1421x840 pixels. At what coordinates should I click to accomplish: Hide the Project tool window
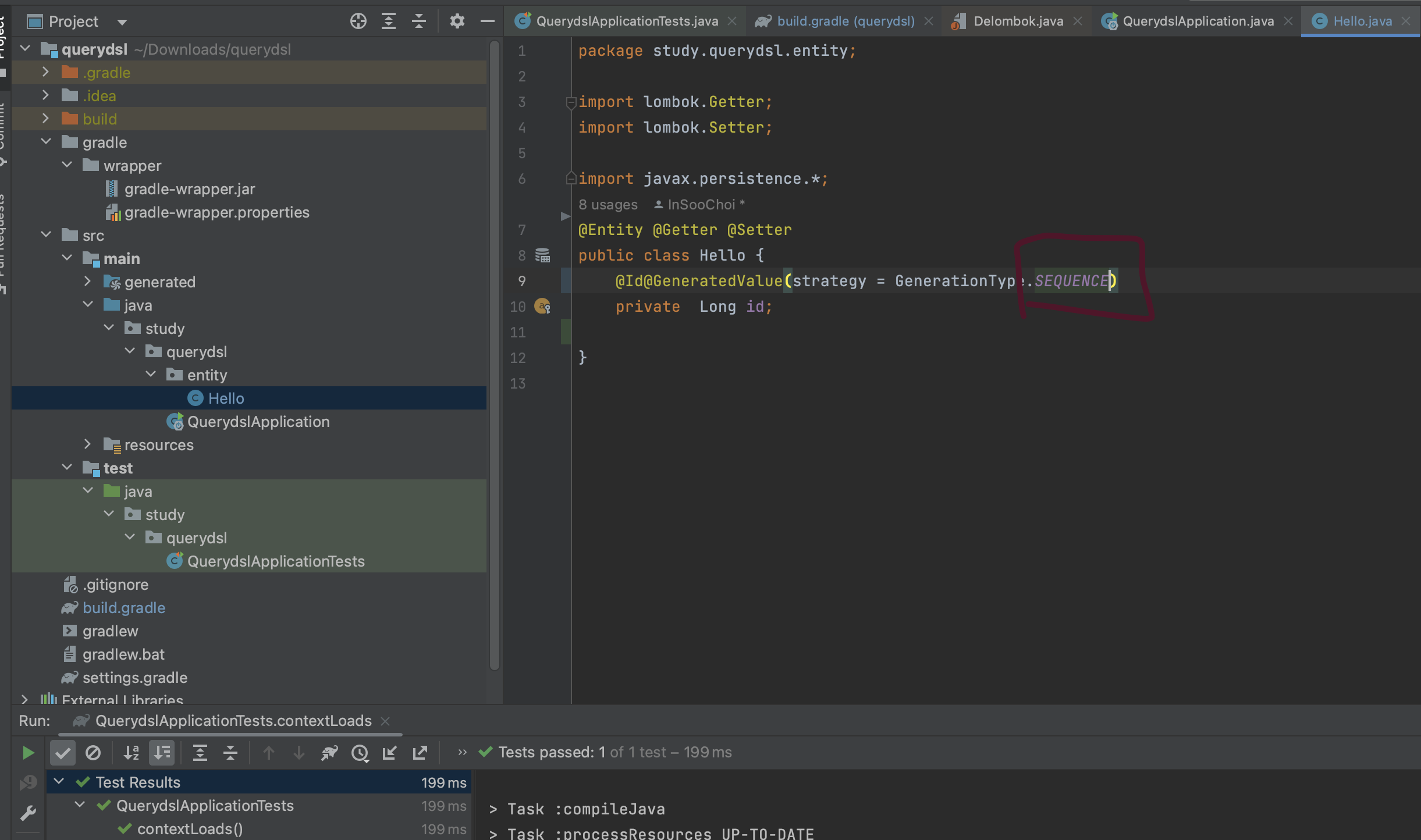click(488, 22)
